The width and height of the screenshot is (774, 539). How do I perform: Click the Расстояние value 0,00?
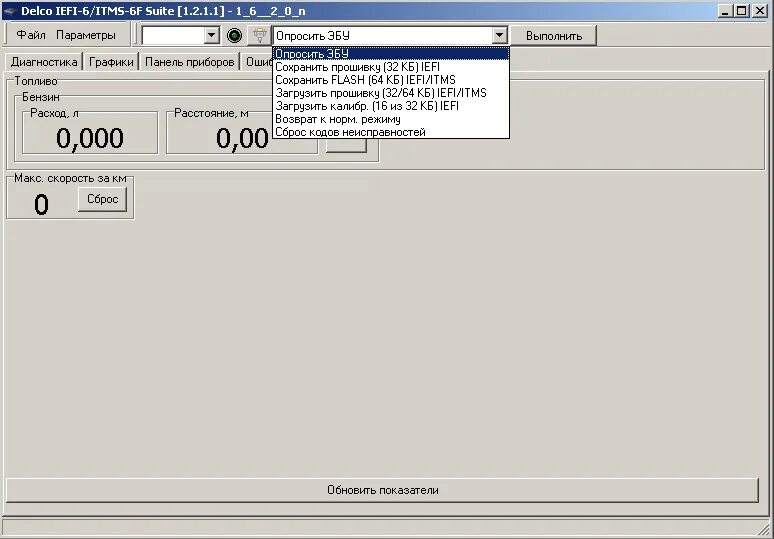(x=242, y=138)
